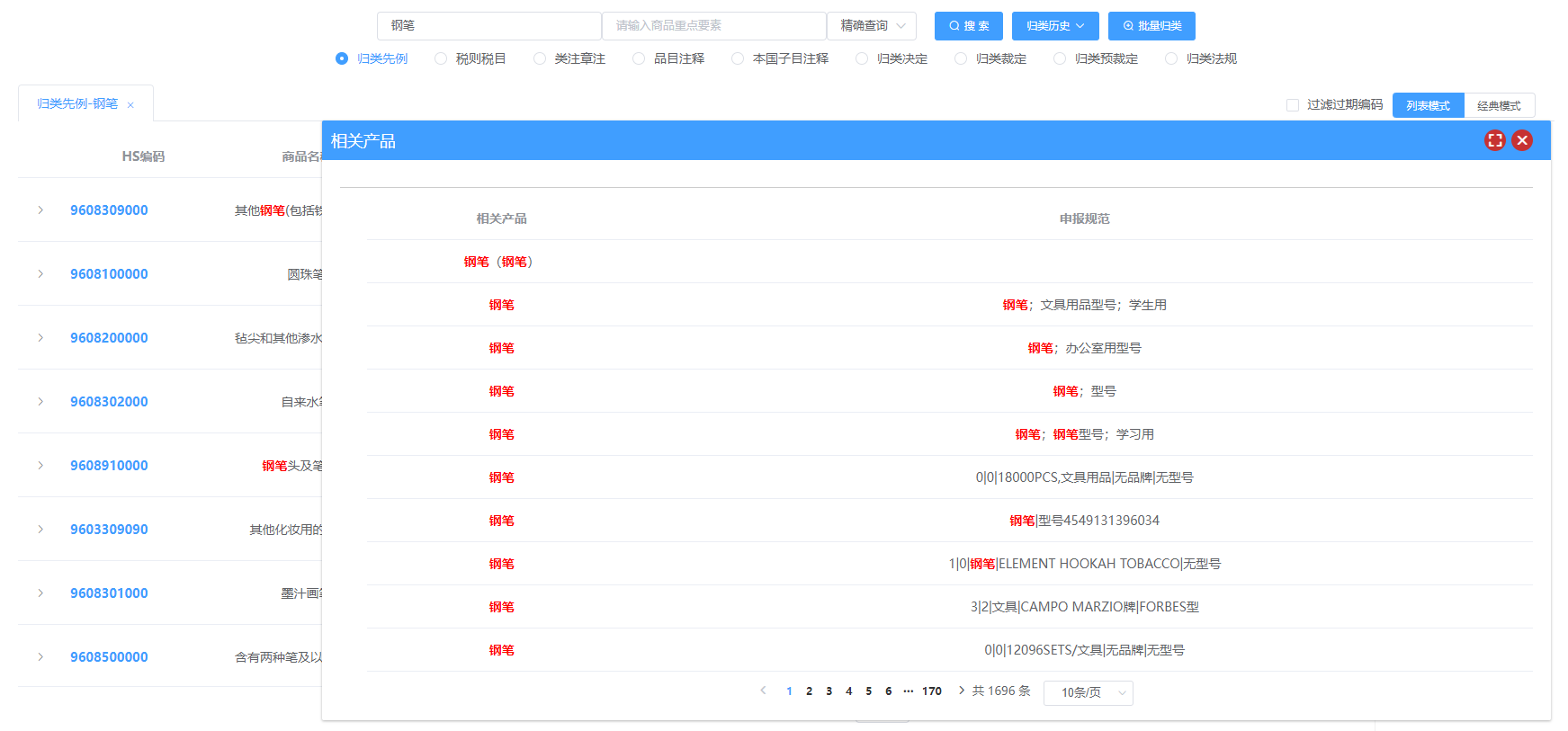Go to page 5 in pagination
Screen dimensions: 1568x731
pos(868,691)
